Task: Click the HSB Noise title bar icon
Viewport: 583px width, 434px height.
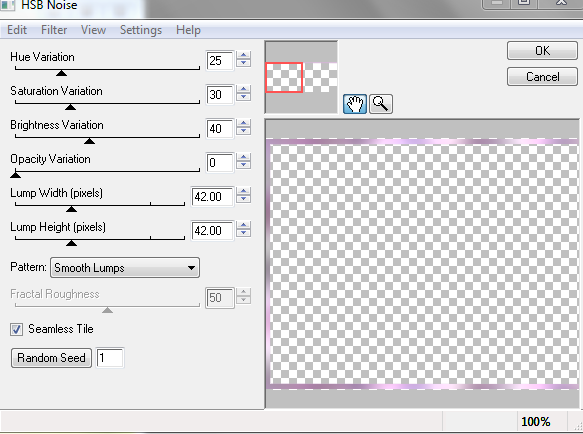Action: [7, 5]
